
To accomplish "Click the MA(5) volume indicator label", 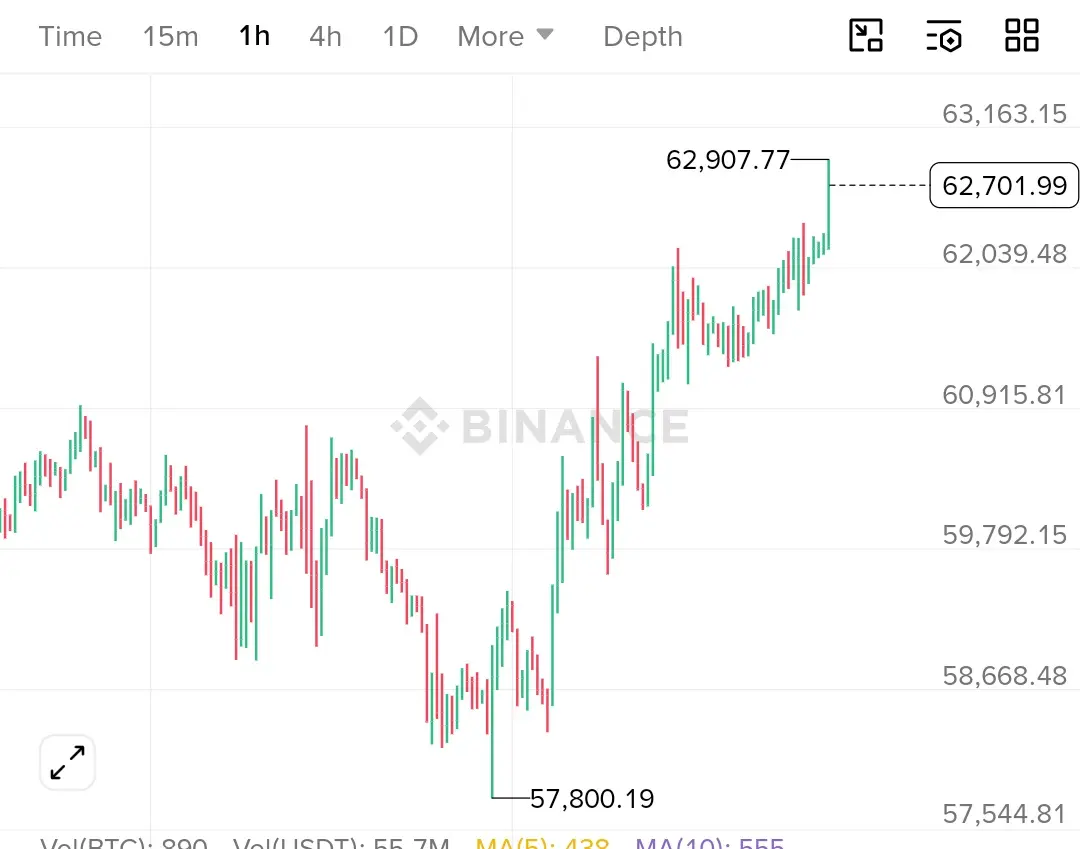I will pos(543,842).
